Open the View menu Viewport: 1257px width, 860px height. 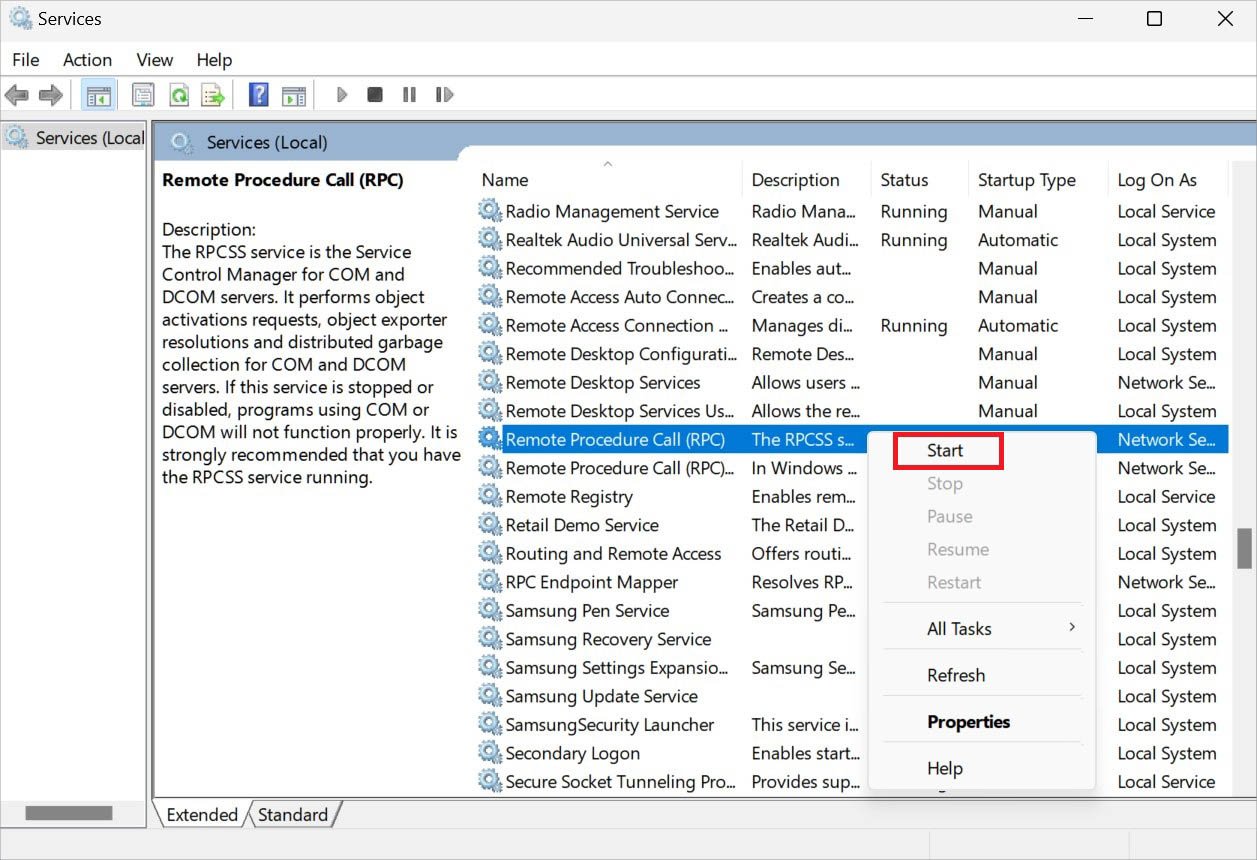click(x=153, y=59)
